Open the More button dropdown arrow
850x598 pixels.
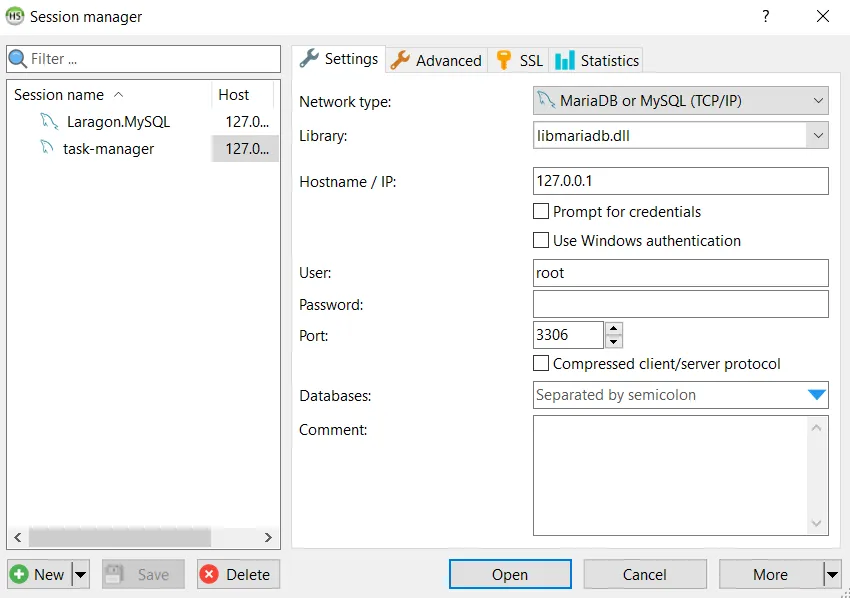pyautogui.click(x=832, y=574)
